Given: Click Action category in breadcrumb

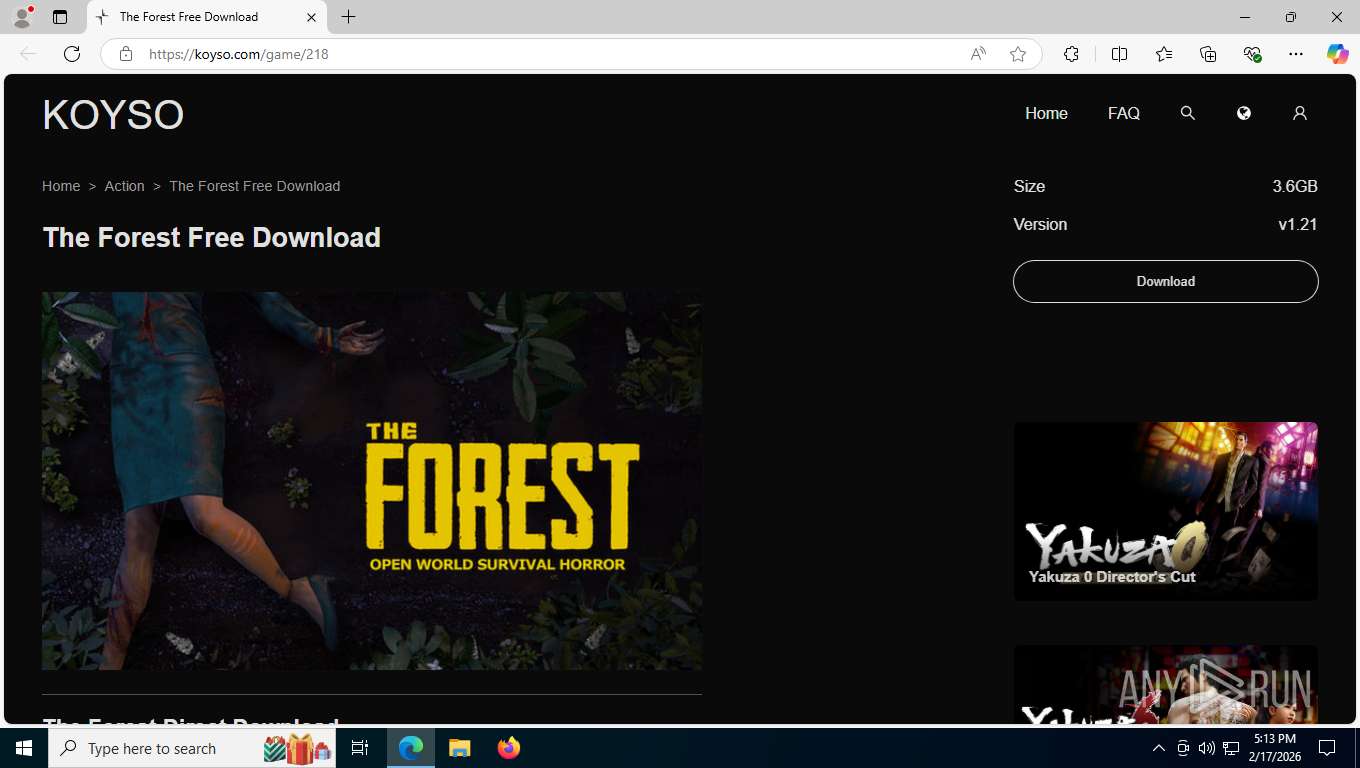Looking at the screenshot, I should pos(124,186).
